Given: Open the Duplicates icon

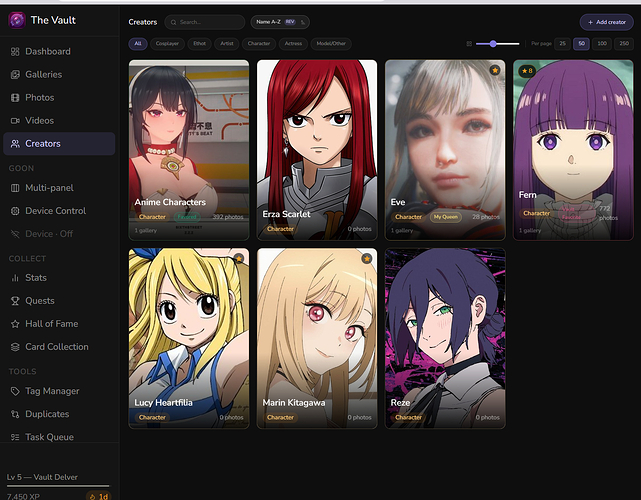Looking at the screenshot, I should tap(15, 414).
